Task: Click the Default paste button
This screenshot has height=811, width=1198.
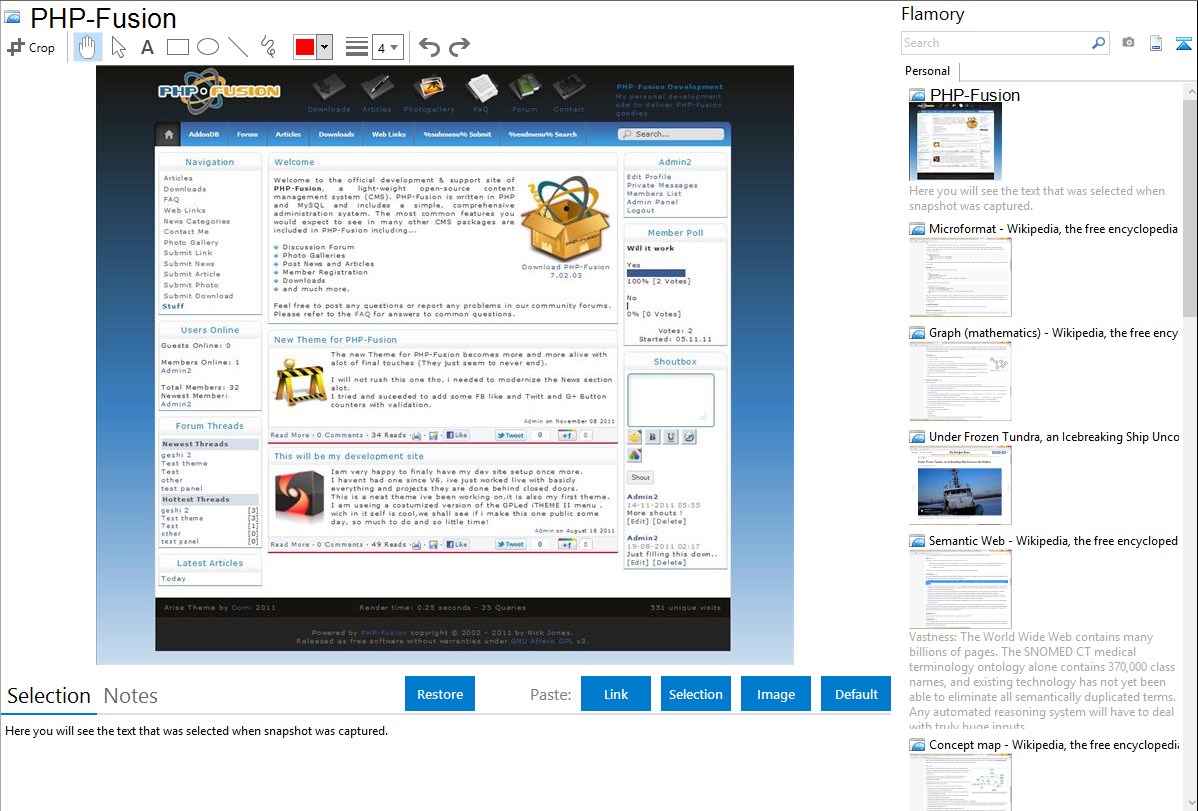Action: tap(856, 694)
